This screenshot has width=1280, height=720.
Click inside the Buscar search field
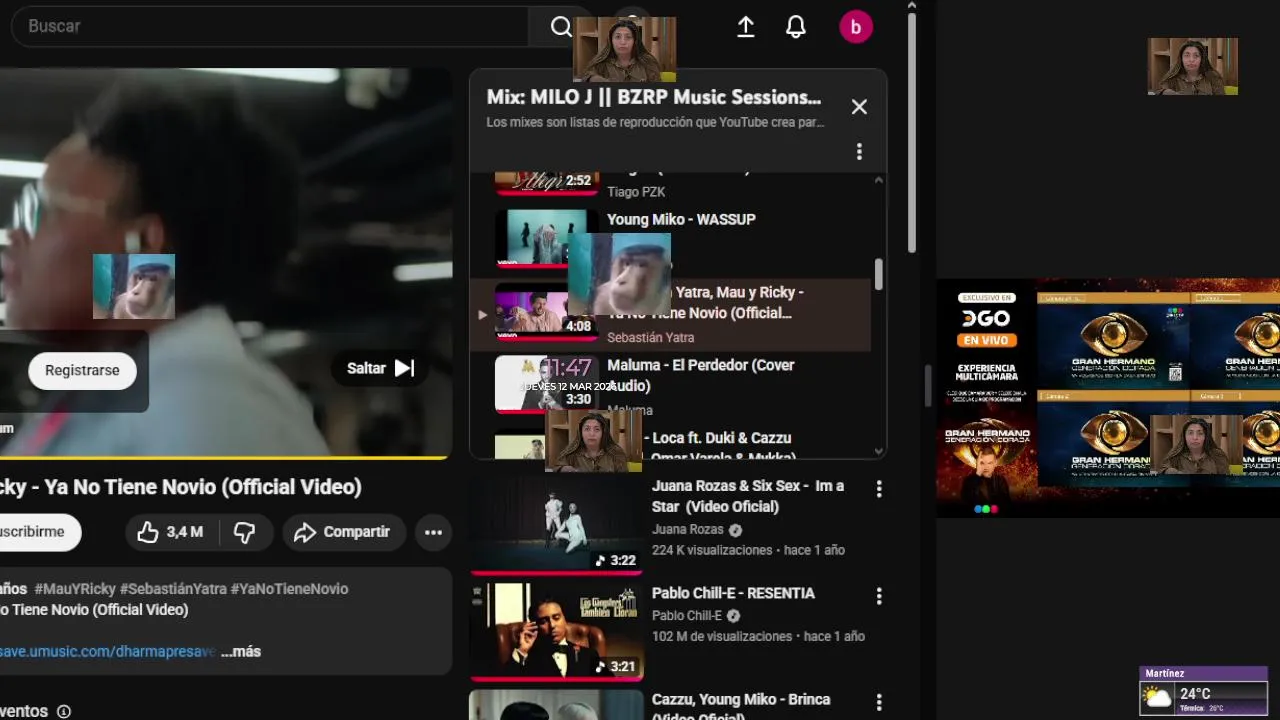(270, 26)
